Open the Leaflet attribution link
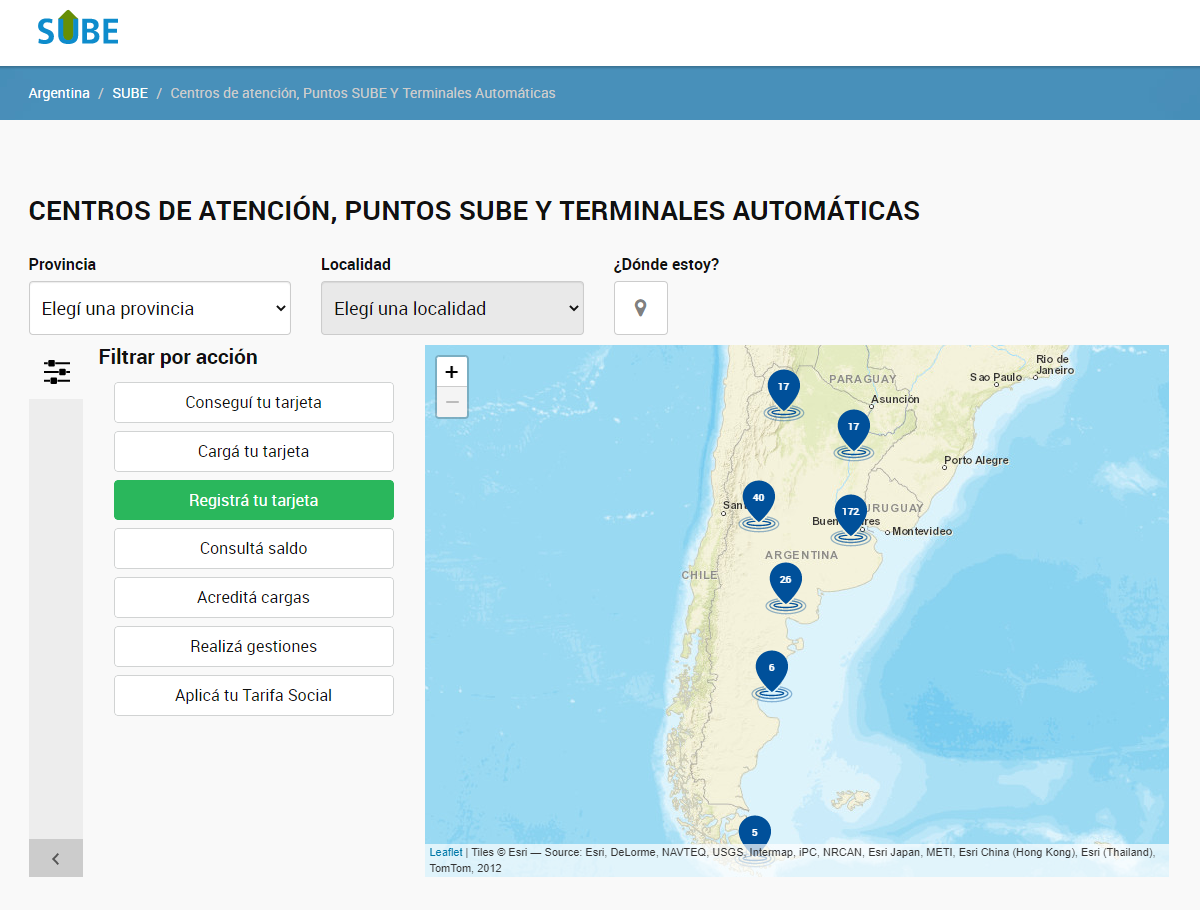 click(x=443, y=852)
